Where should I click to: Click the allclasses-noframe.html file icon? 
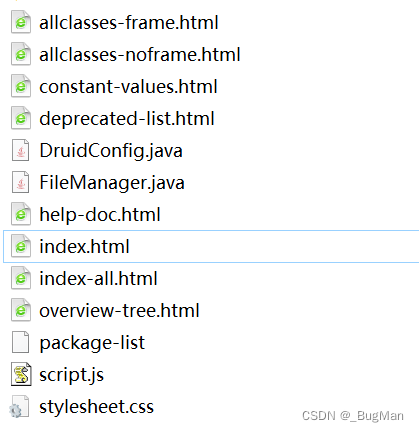(x=21, y=54)
